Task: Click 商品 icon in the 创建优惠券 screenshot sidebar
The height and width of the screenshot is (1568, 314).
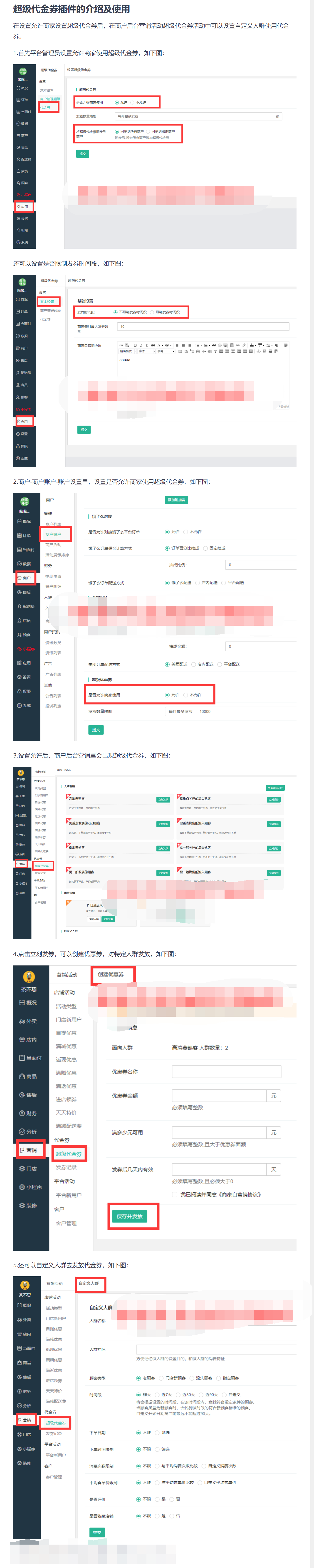Action: pyautogui.click(x=22, y=1076)
